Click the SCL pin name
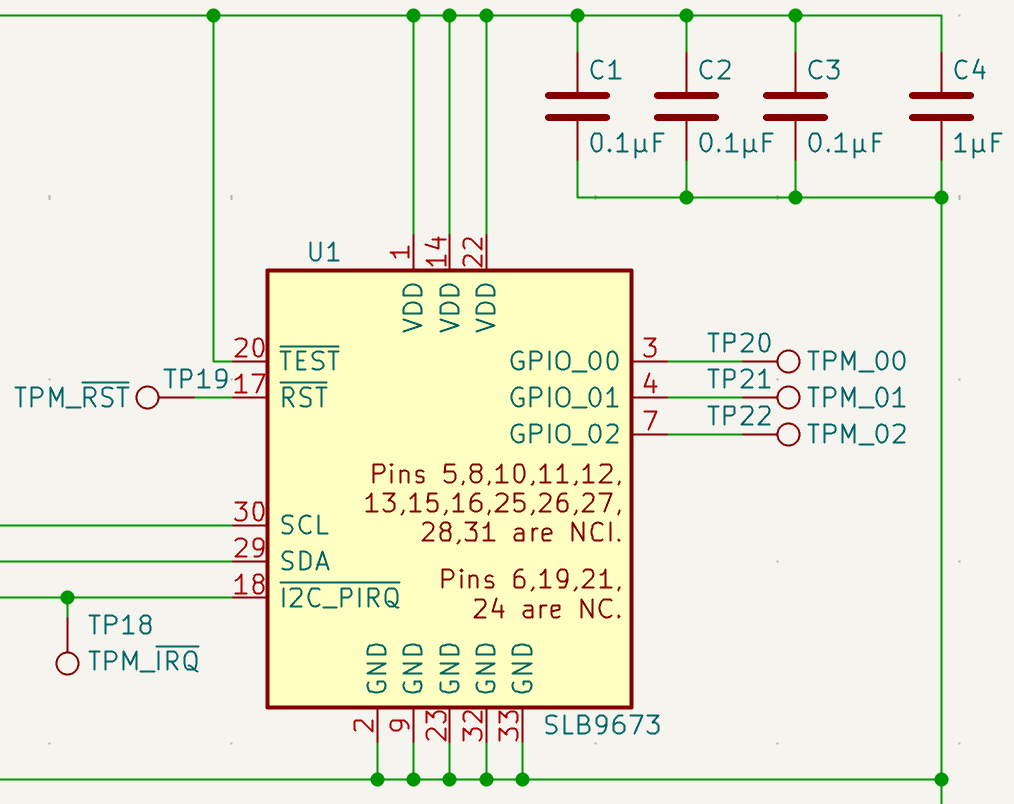The height and width of the screenshot is (804, 1014). [x=305, y=525]
